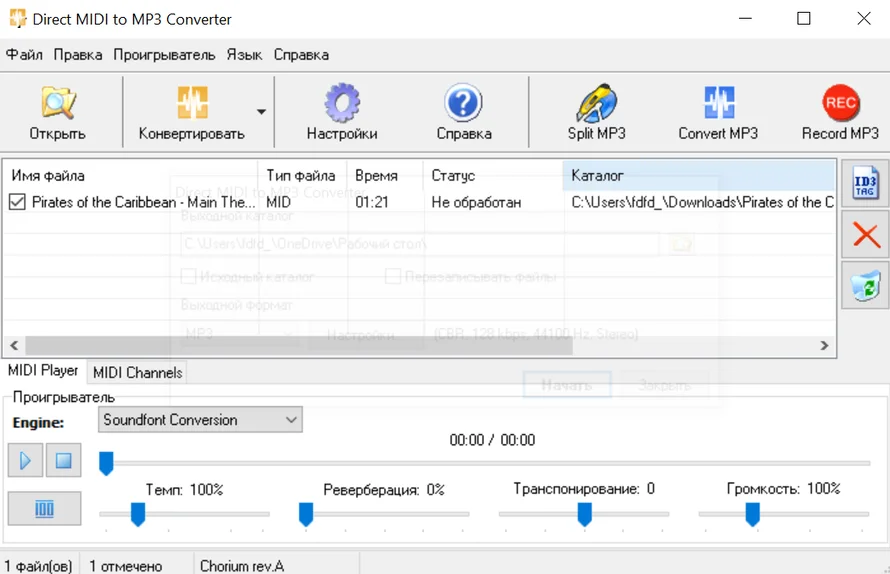Select the C:\Users\fdfd_\Downloads path cell
The image size is (890, 574).
click(x=702, y=202)
